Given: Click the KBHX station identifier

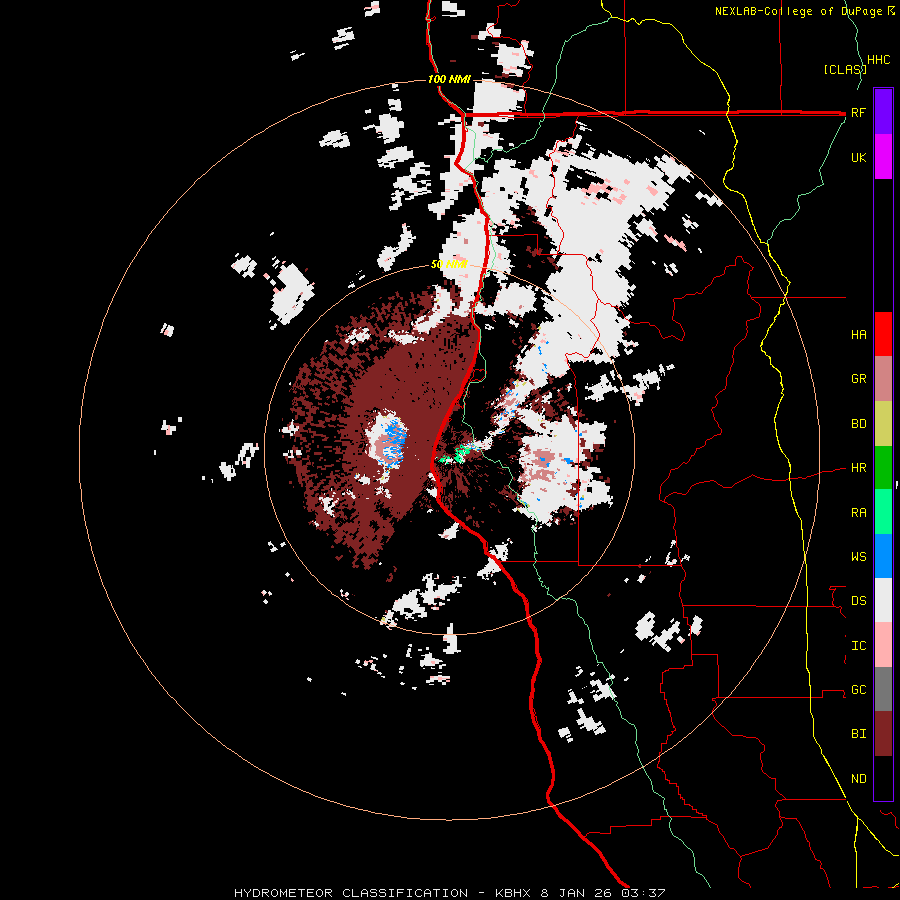Looking at the screenshot, I should [x=513, y=893].
